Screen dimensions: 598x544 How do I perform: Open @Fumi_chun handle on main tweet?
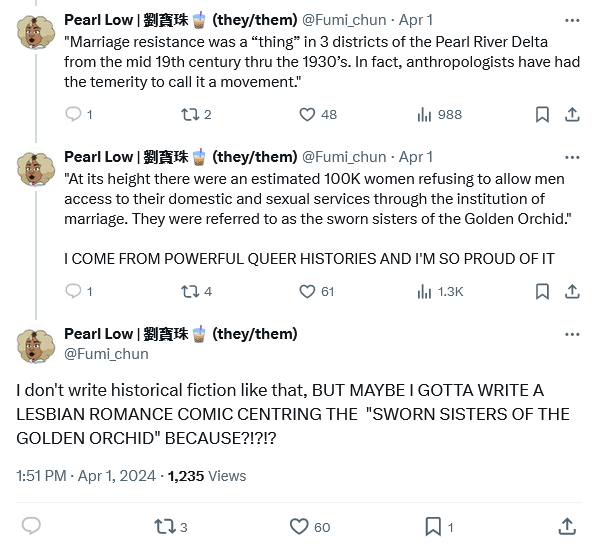106,354
